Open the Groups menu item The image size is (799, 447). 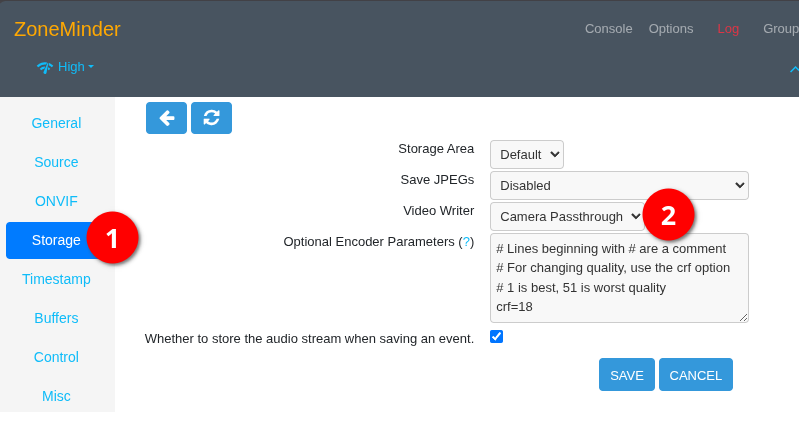tap(781, 29)
